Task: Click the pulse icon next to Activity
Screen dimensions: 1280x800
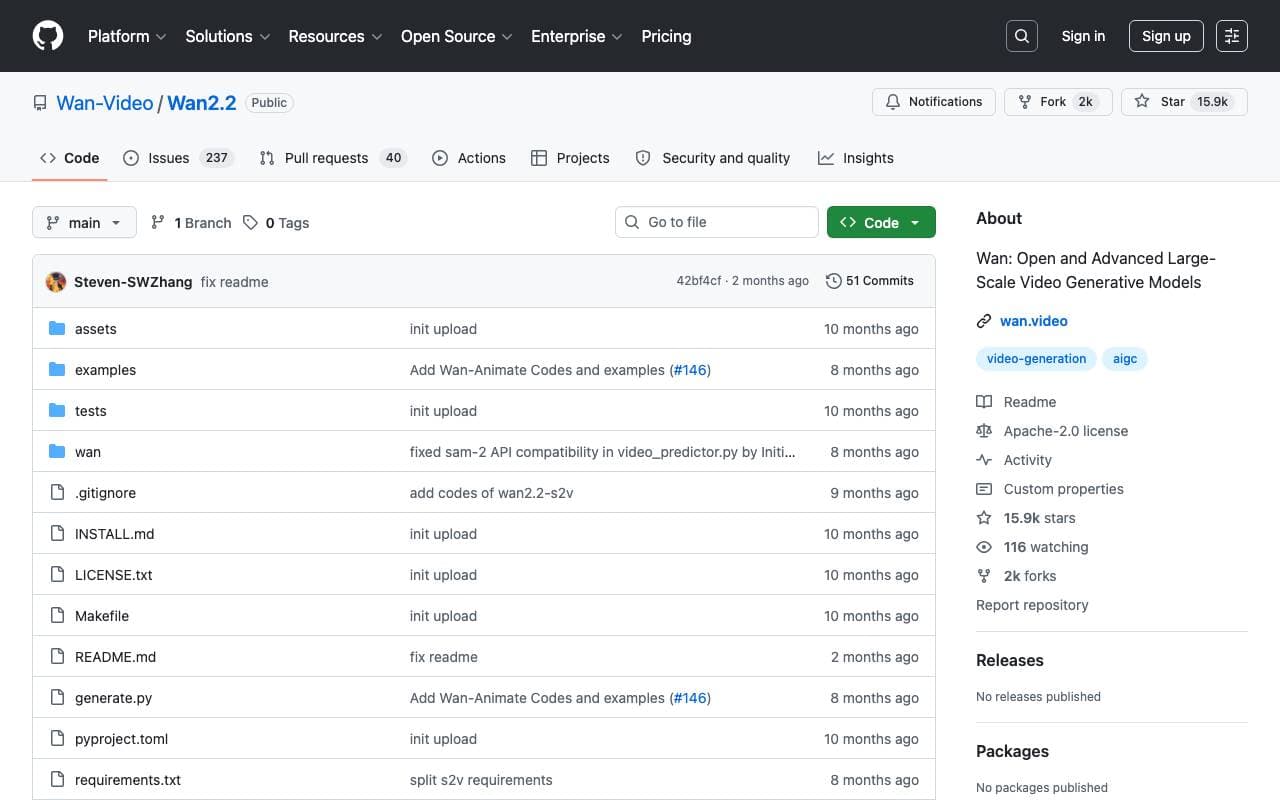Action: click(984, 460)
